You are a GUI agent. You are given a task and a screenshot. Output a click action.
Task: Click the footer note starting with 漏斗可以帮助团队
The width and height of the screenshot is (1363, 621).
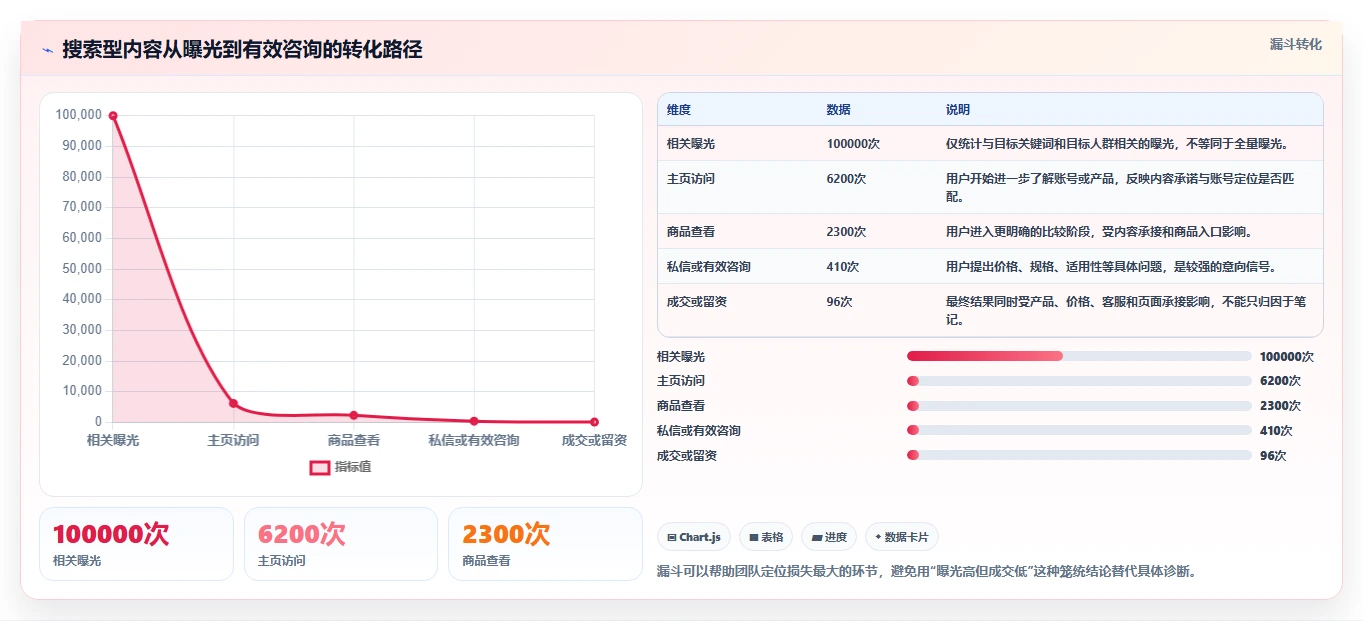pyautogui.click(x=926, y=572)
